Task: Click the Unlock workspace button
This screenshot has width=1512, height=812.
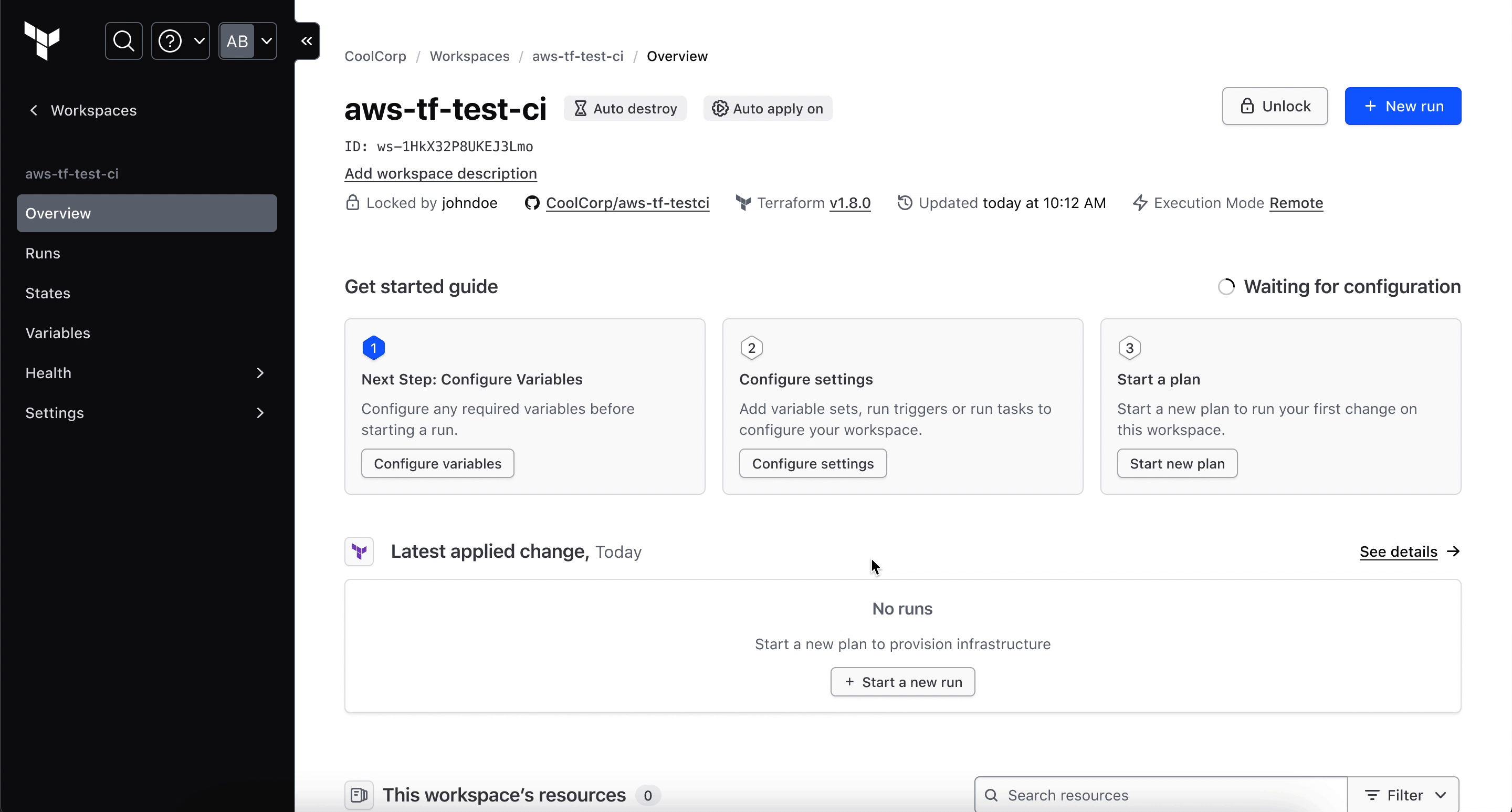Action: pos(1274,106)
